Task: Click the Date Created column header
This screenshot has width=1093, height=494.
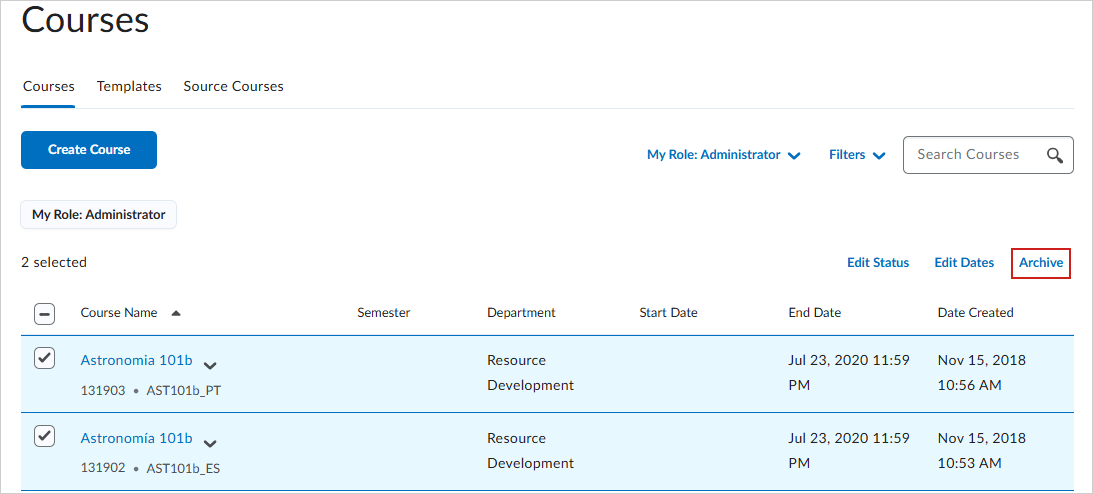Action: click(975, 313)
